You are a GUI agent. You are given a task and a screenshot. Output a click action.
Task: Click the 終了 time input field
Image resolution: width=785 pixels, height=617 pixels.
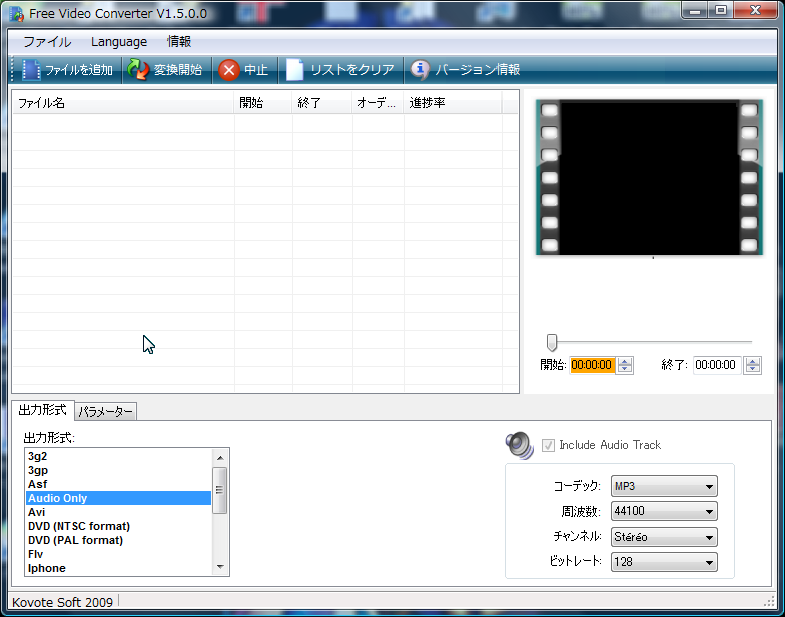[x=716, y=365]
